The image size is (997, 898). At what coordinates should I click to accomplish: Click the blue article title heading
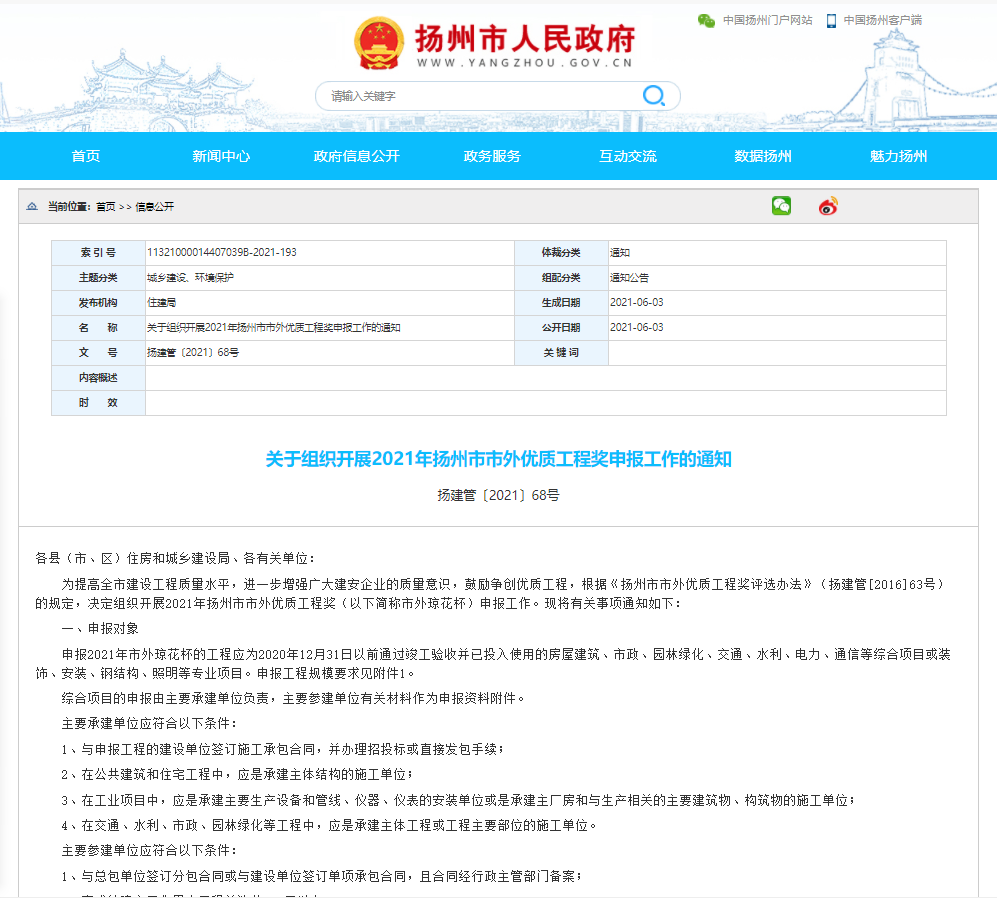pyautogui.click(x=498, y=459)
